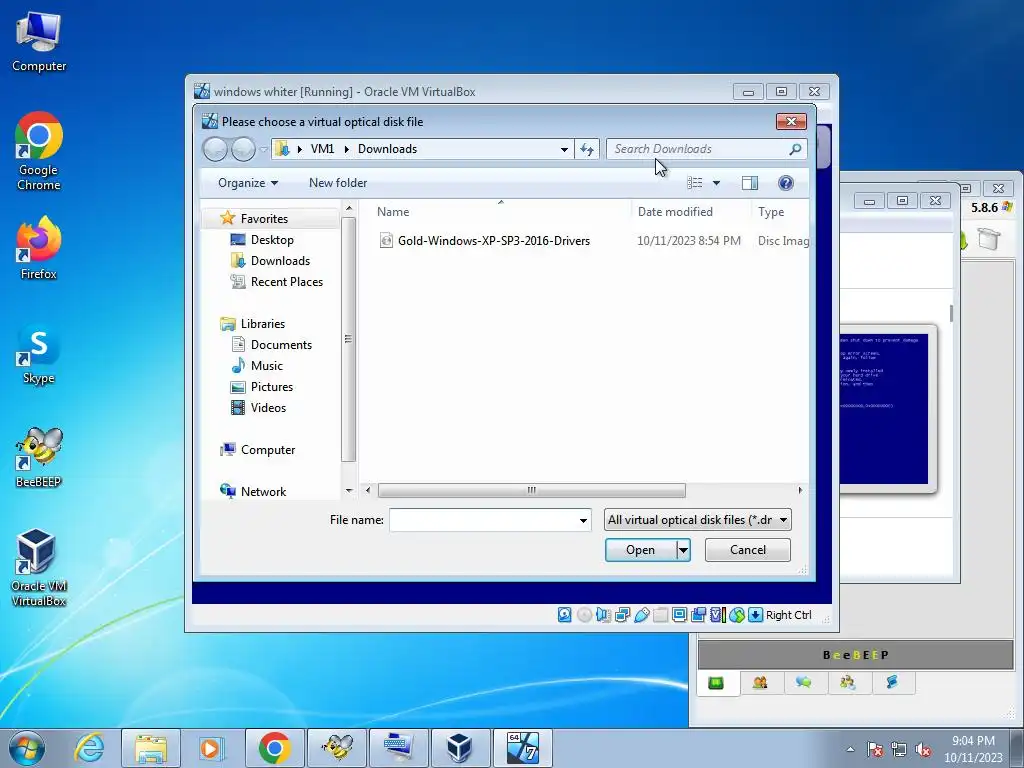Click the help question mark icon in dialog

click(786, 183)
